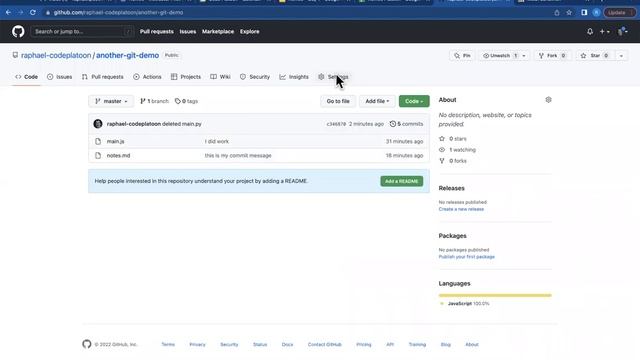Switch to the Actions tab
Screen dimensions: 640x360
pos(147,77)
